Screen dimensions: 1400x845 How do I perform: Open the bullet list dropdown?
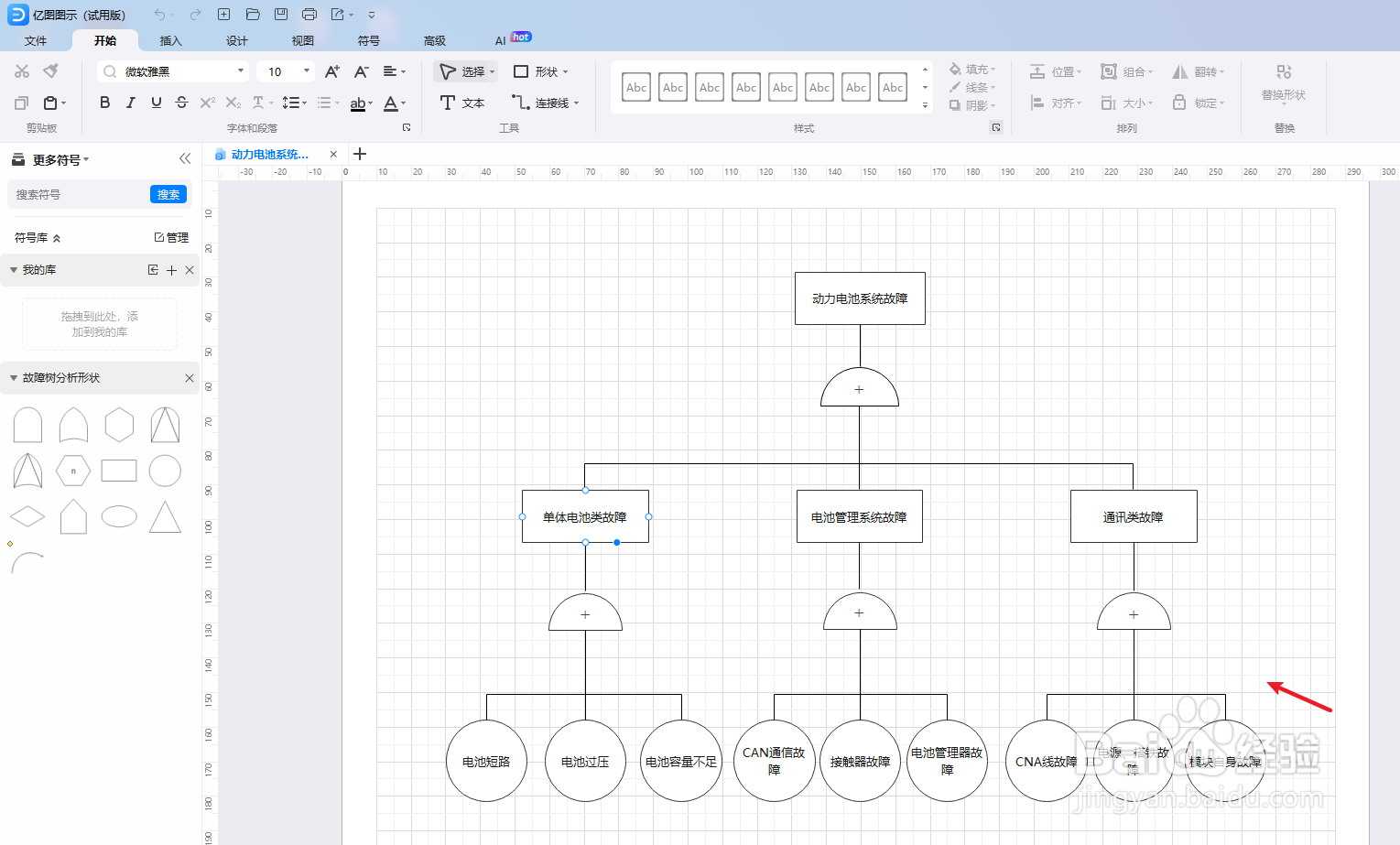(328, 103)
